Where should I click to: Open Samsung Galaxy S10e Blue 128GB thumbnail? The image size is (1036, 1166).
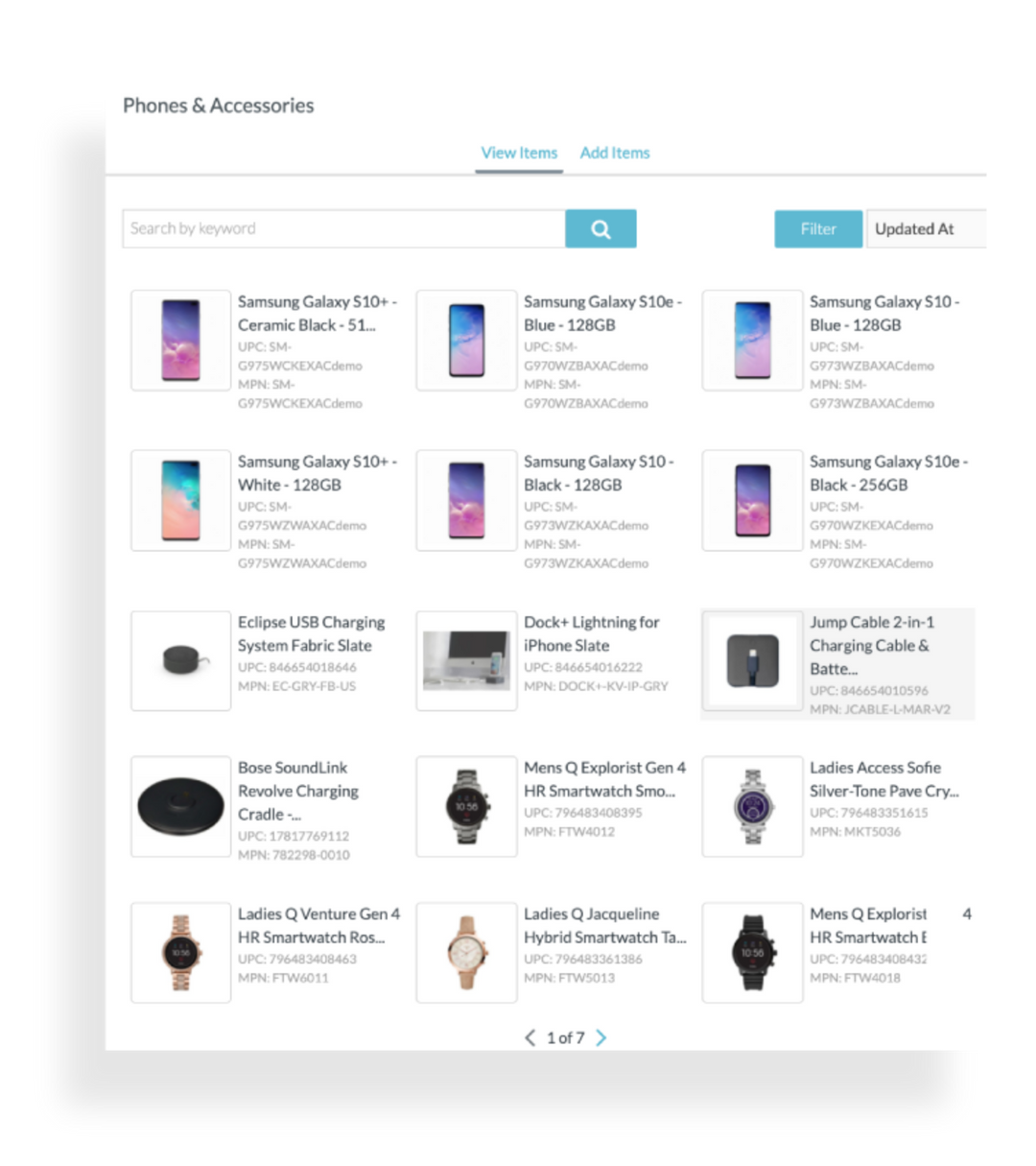466,340
